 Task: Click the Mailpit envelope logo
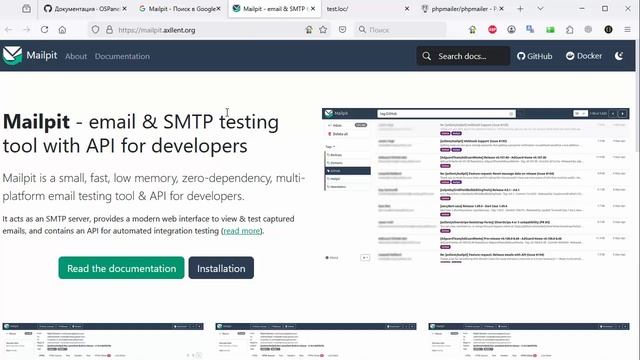click(12, 56)
